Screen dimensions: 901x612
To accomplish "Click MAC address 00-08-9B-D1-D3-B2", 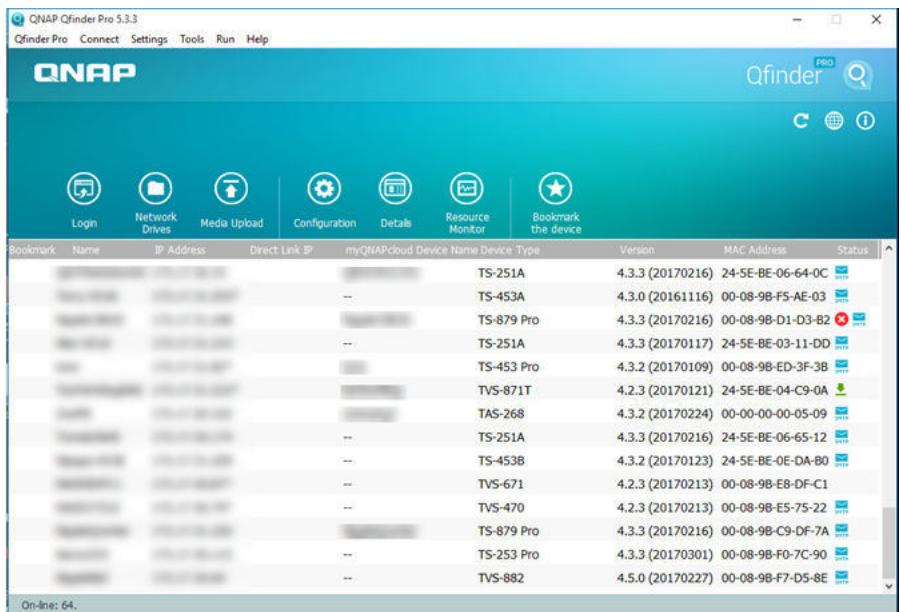I will [776, 320].
